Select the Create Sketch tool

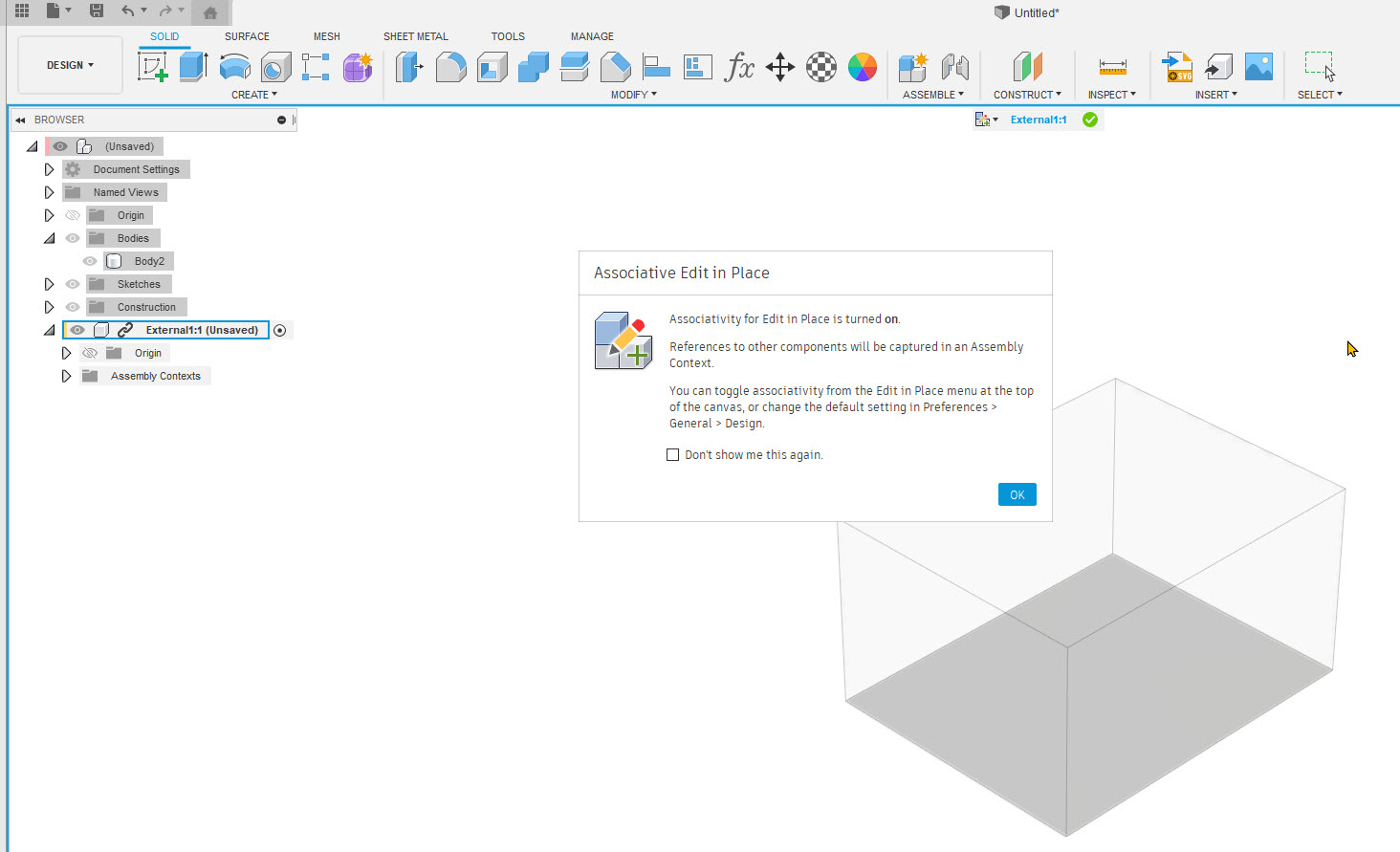[x=153, y=67]
